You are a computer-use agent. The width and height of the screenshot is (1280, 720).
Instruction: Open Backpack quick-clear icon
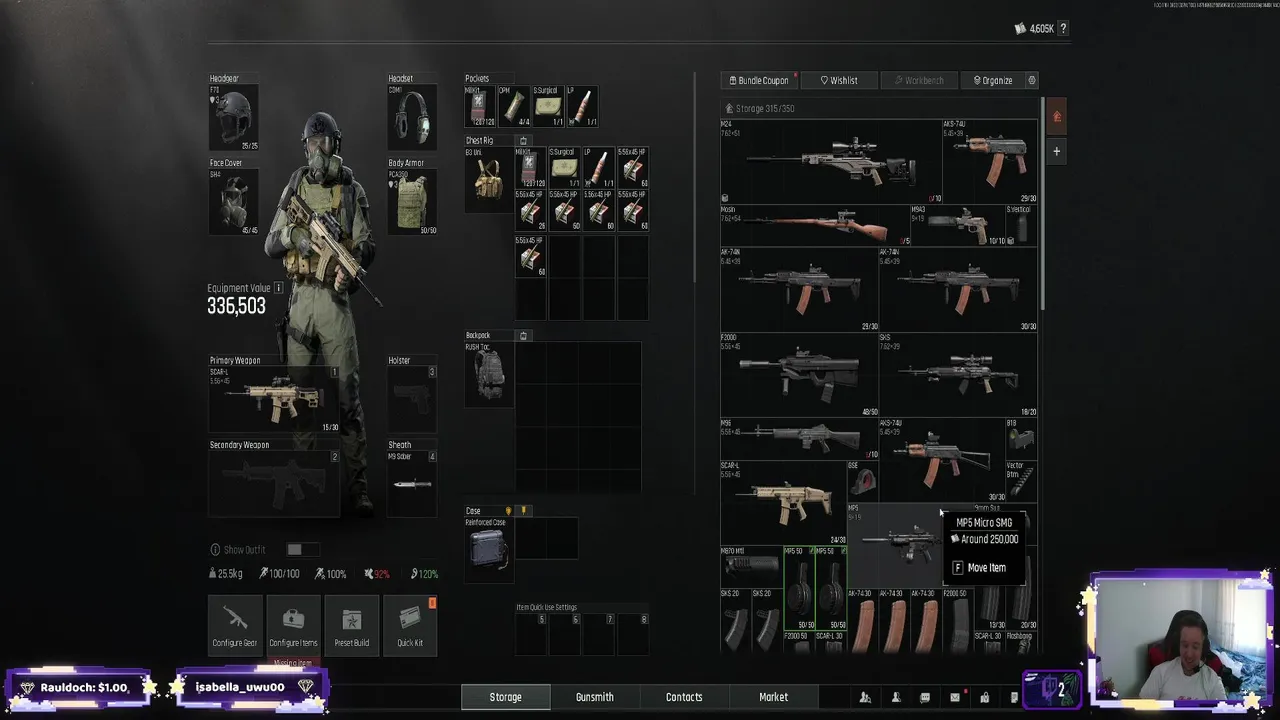(x=523, y=335)
